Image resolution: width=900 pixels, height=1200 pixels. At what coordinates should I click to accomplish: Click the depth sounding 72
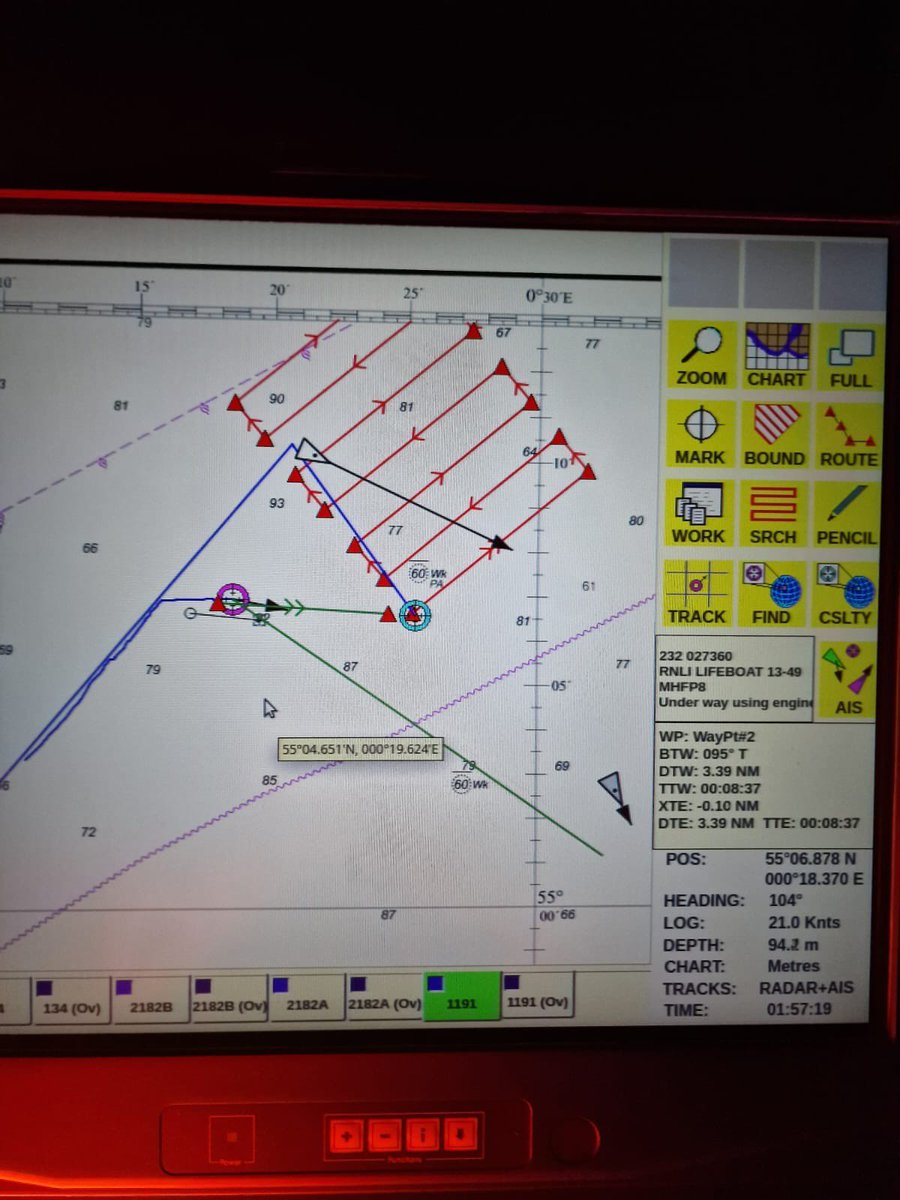[x=88, y=832]
